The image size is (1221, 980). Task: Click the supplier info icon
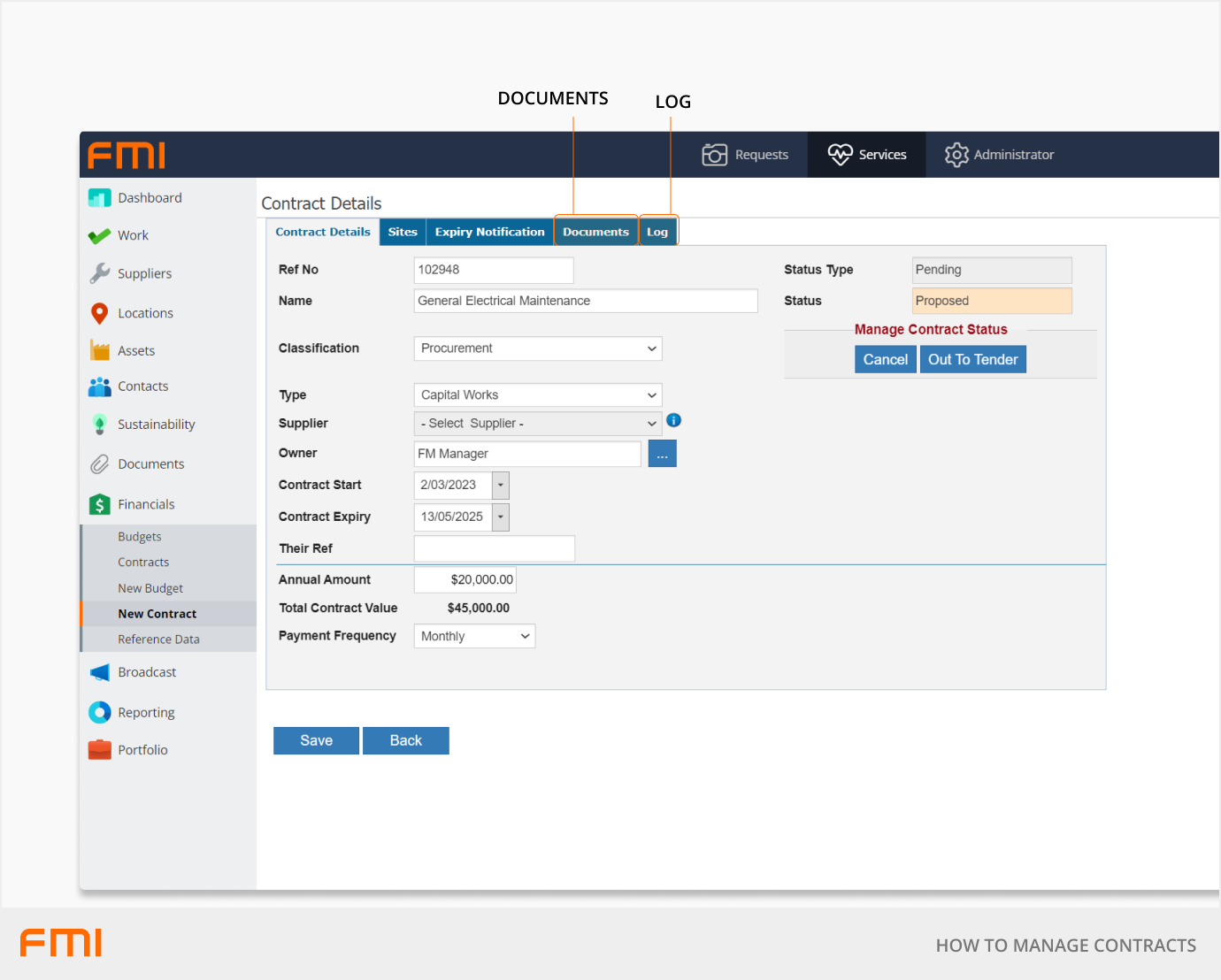coord(673,421)
